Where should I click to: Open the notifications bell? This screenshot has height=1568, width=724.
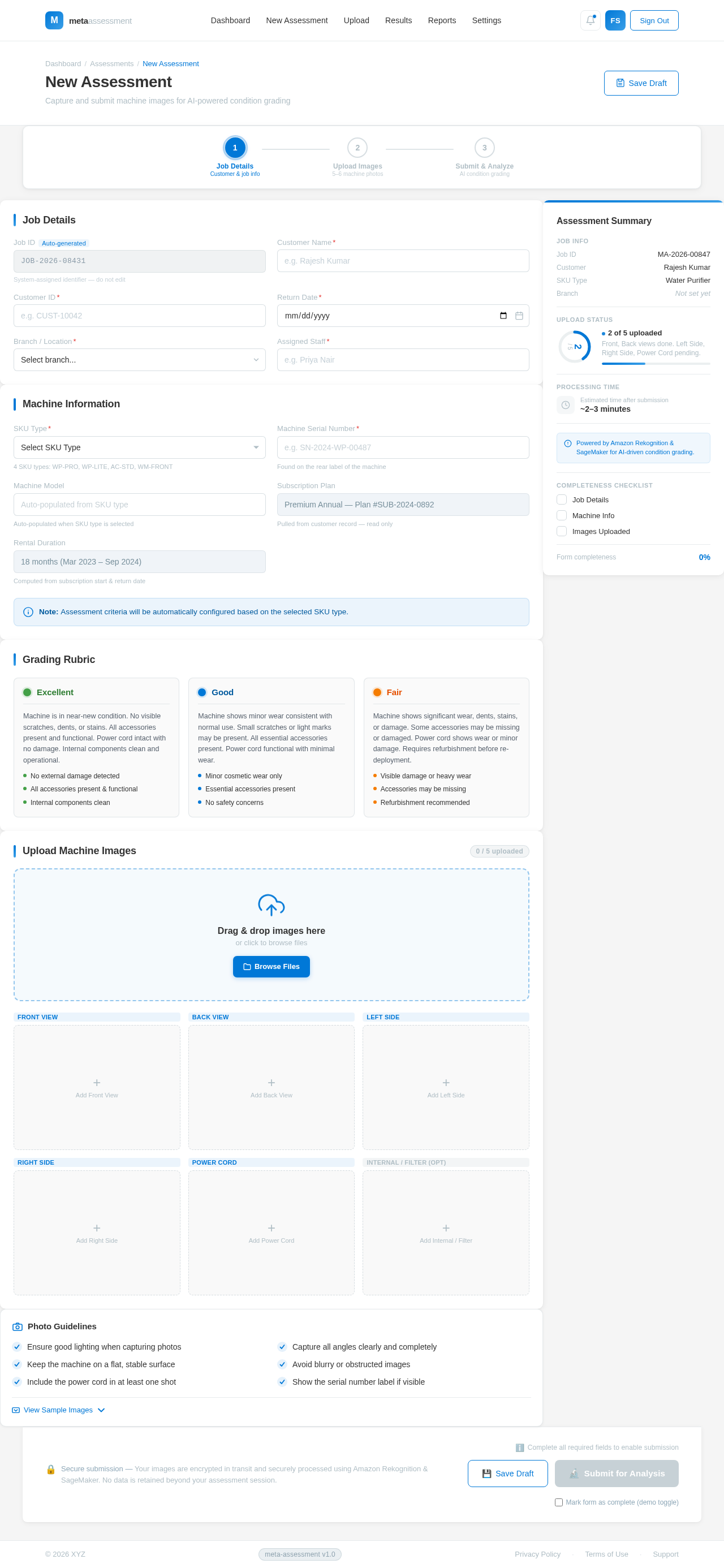(x=590, y=20)
